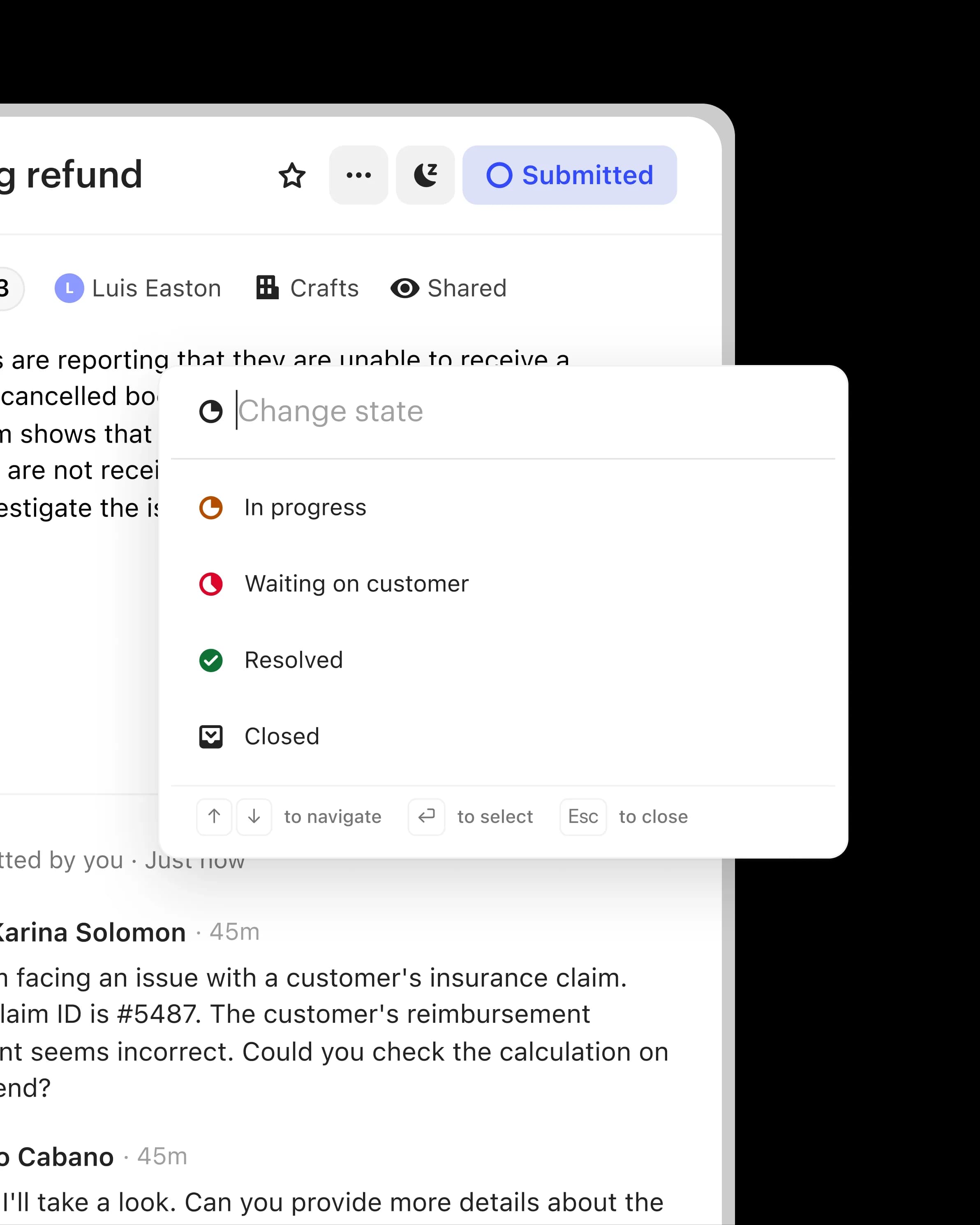980x1225 pixels.
Task: Expand the B avatar member list
Action: 5,288
